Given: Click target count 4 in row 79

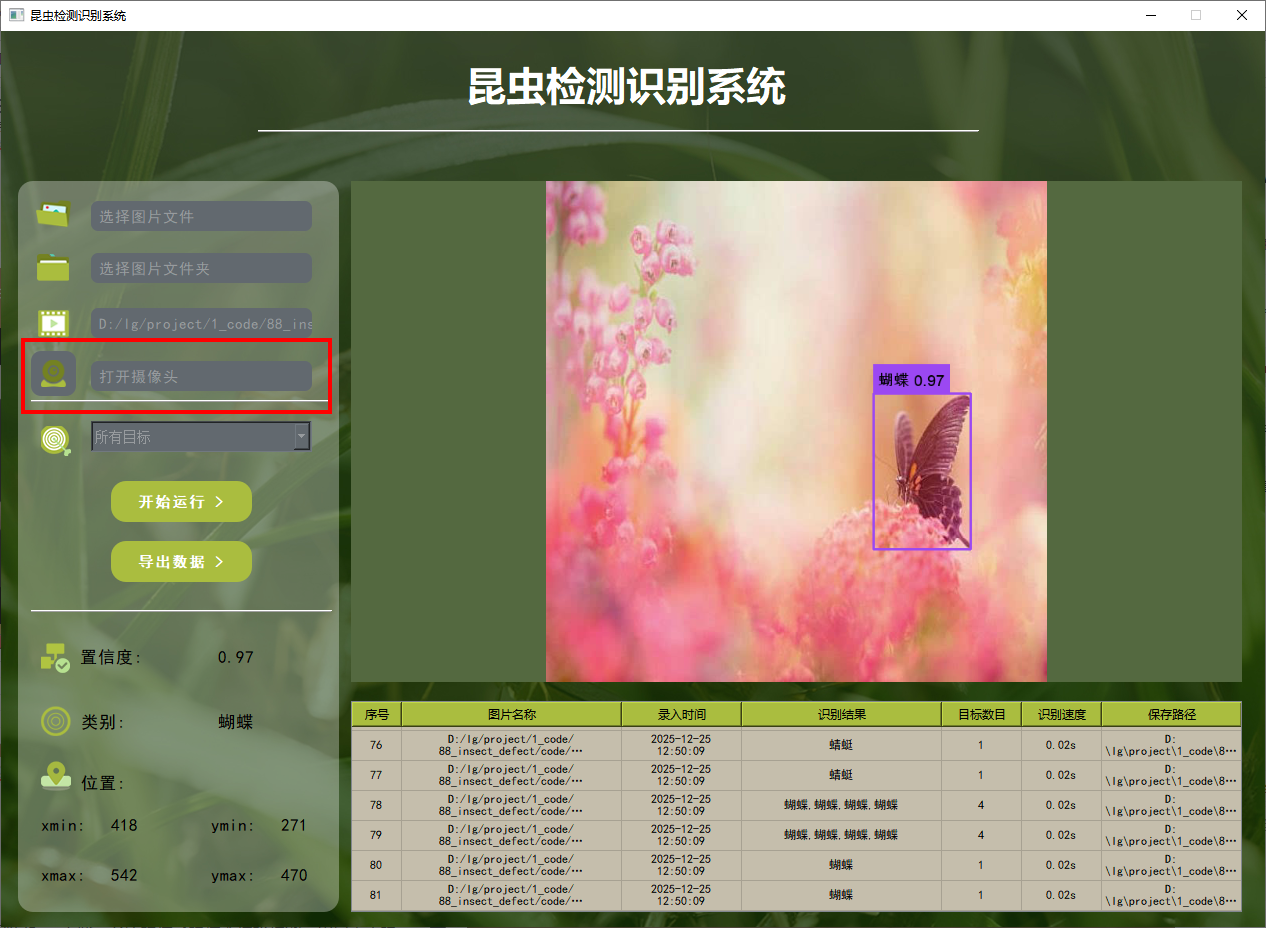Looking at the screenshot, I should click(981, 835).
